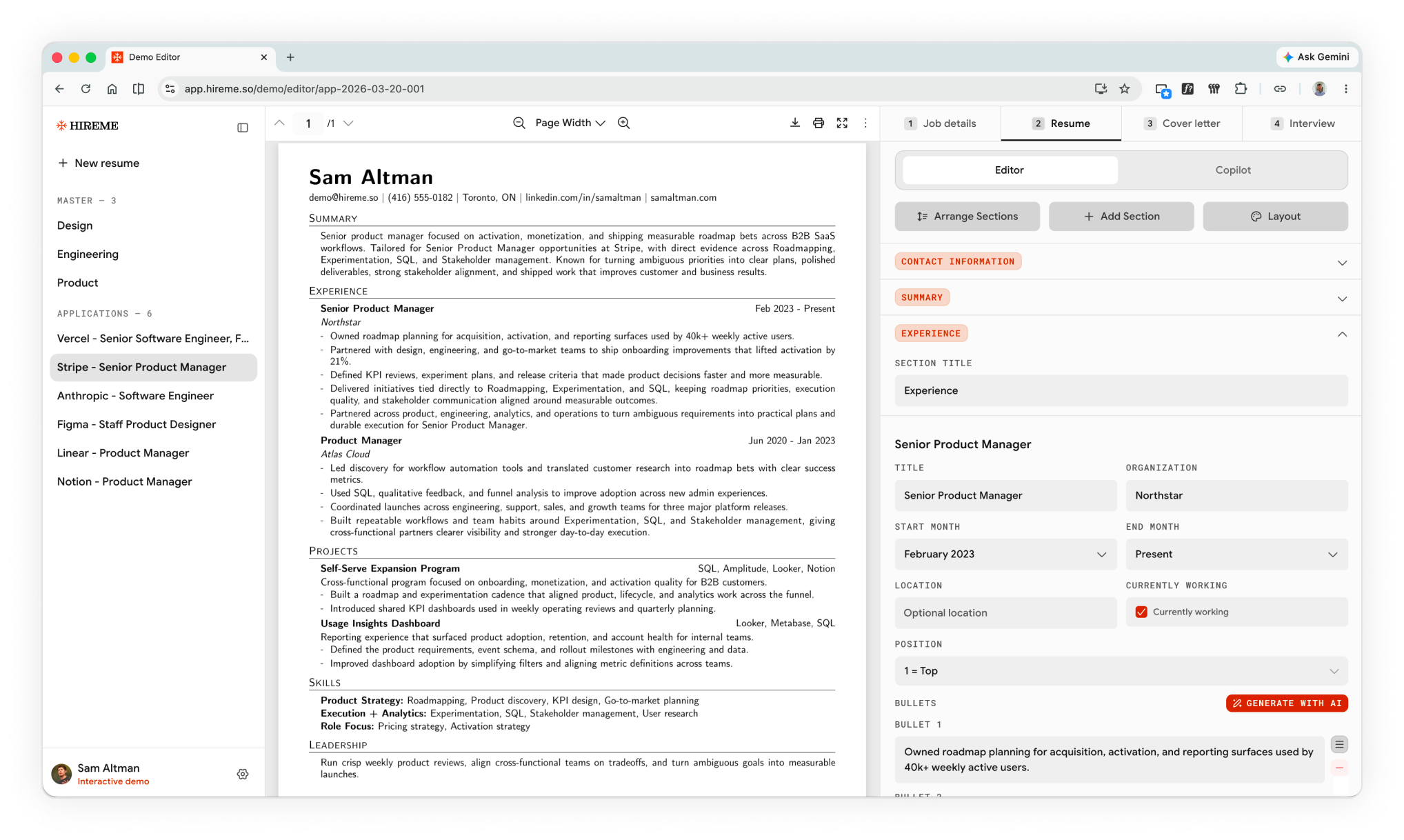The width and height of the screenshot is (1404, 840).
Task: Switch to the Copilot toggle
Action: pyautogui.click(x=1232, y=170)
